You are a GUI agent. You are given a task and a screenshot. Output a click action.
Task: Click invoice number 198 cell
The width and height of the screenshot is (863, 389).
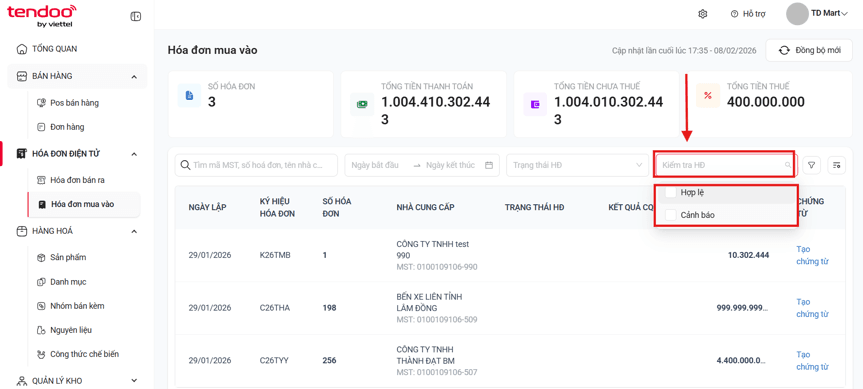coord(329,308)
